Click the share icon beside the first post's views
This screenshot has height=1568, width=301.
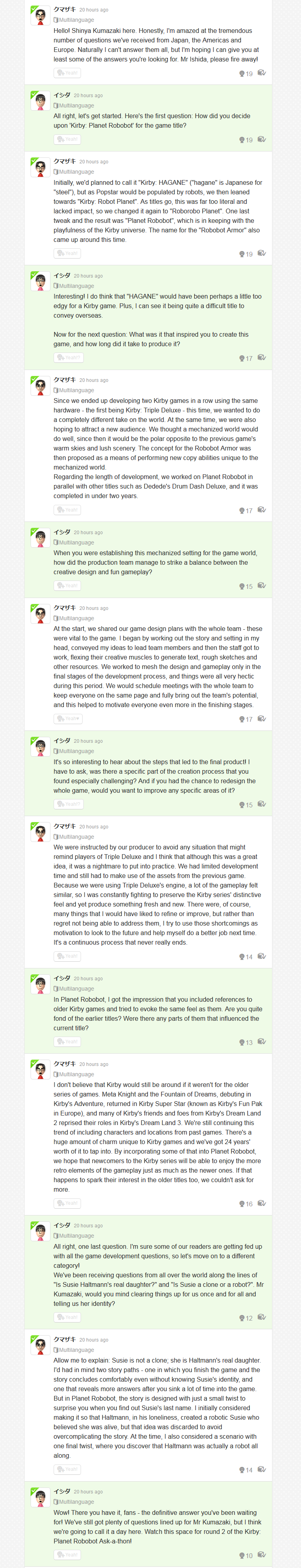click(262, 73)
